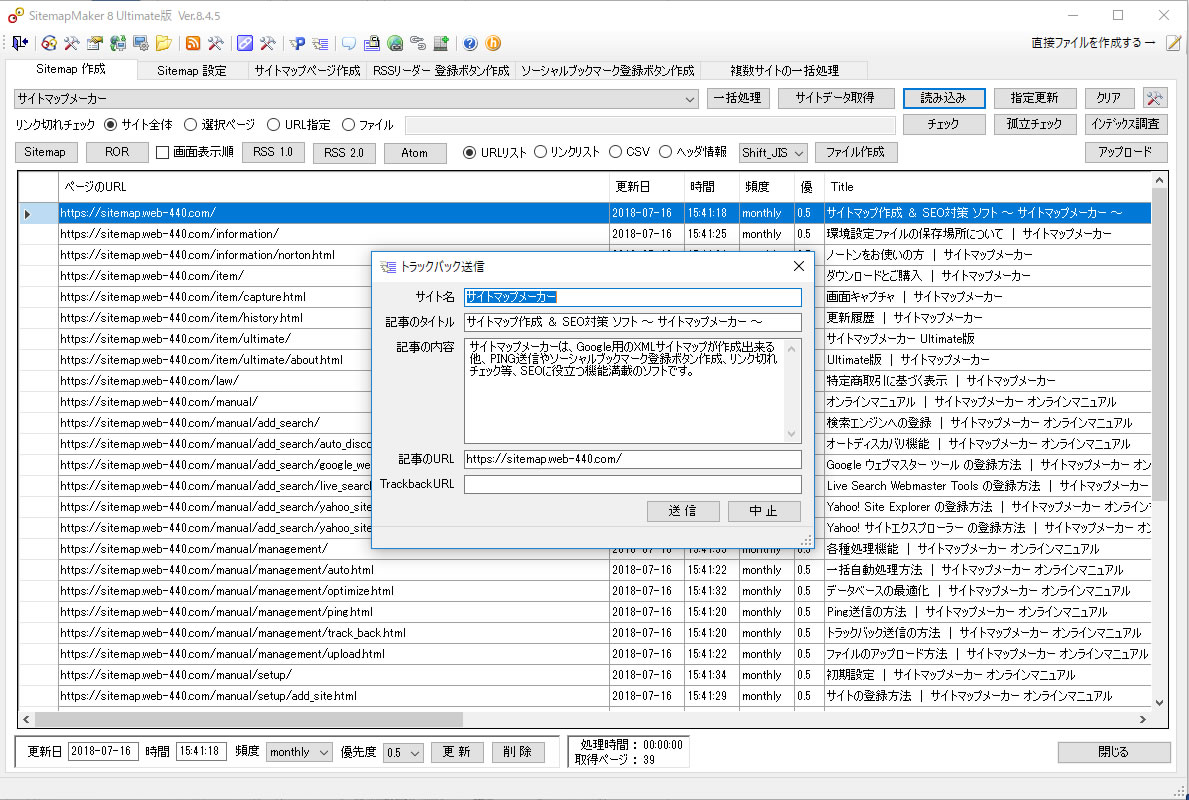Select CSV radio button
Screen dimensions: 1189x800
(615, 152)
